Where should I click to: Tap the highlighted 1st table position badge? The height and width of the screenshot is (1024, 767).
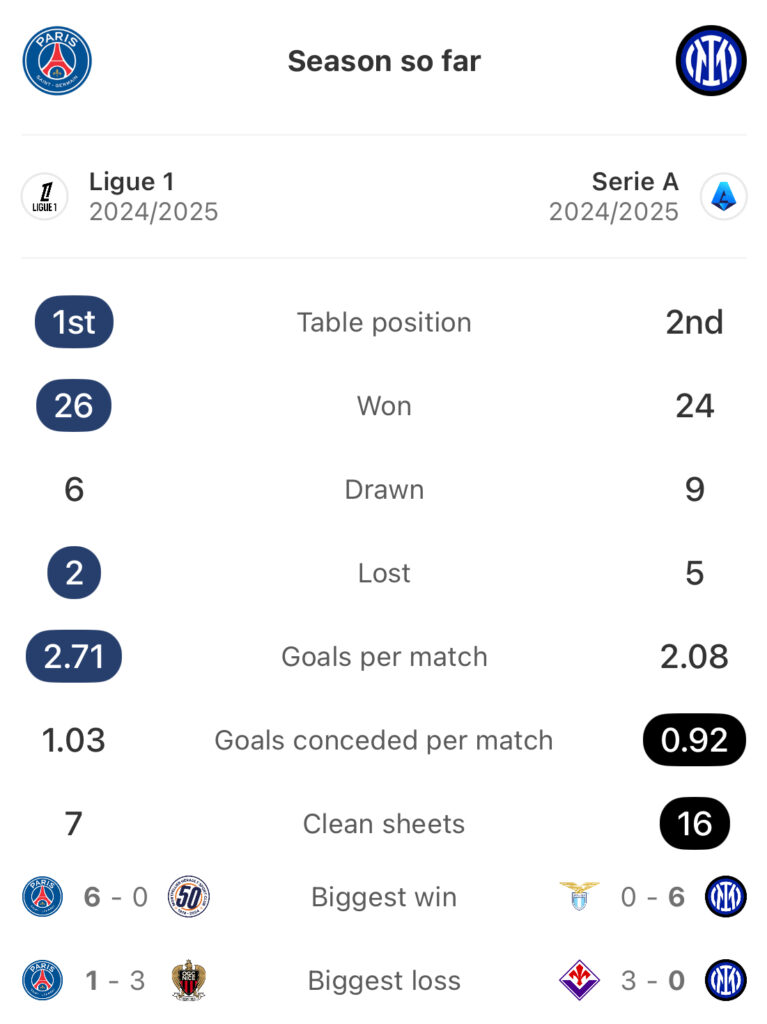click(x=74, y=322)
